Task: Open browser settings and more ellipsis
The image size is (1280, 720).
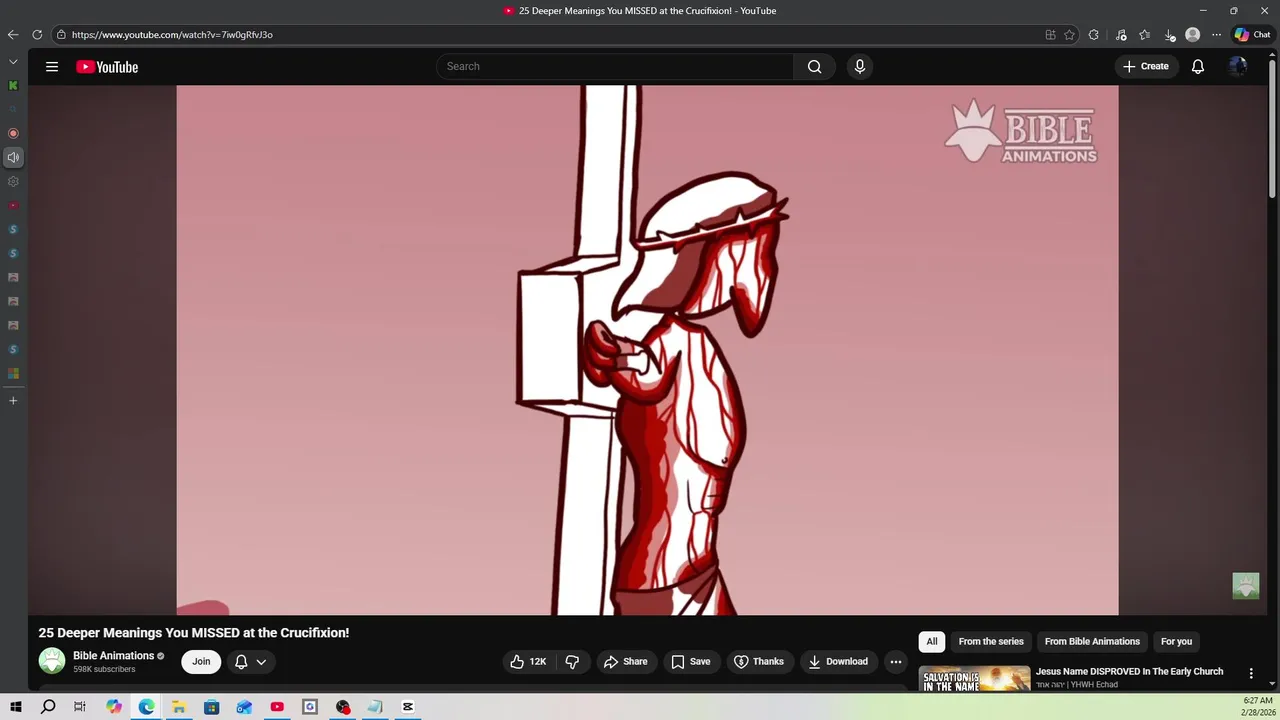Action: tap(1216, 35)
